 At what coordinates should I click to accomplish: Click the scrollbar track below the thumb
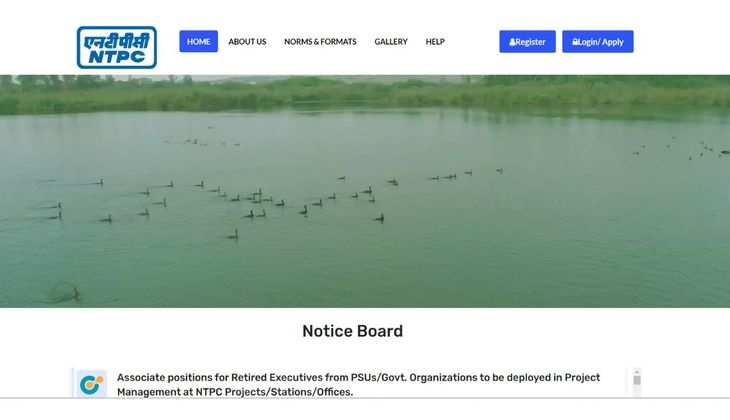click(637, 392)
